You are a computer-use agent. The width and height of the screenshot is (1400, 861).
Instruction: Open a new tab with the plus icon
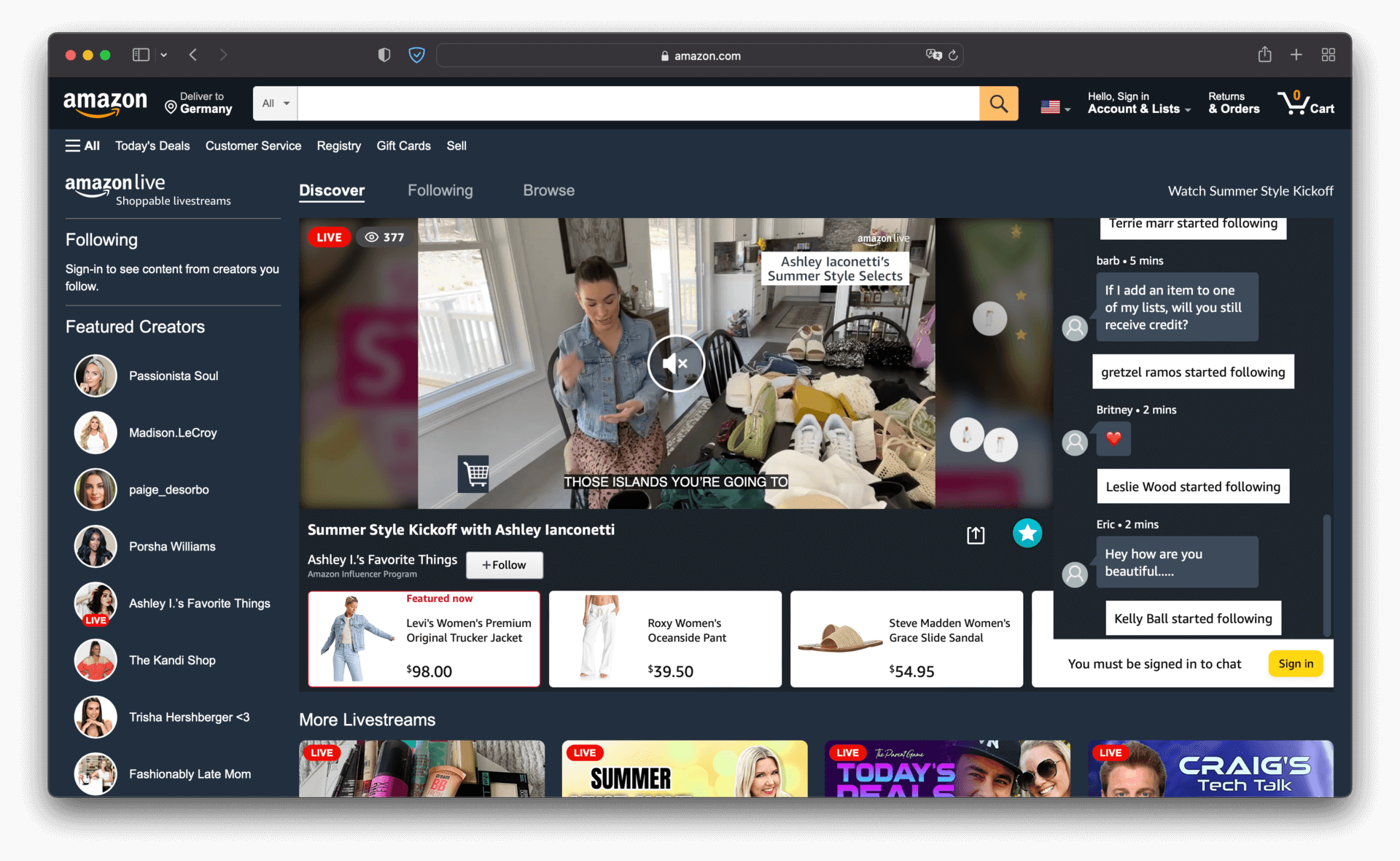tap(1296, 55)
